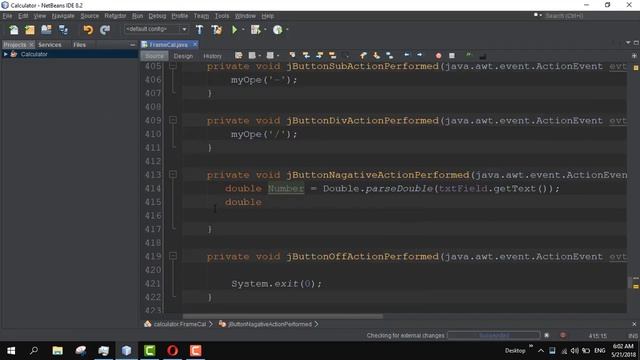Click the volume icon in system tray
The image size is (640, 360).
575,351
